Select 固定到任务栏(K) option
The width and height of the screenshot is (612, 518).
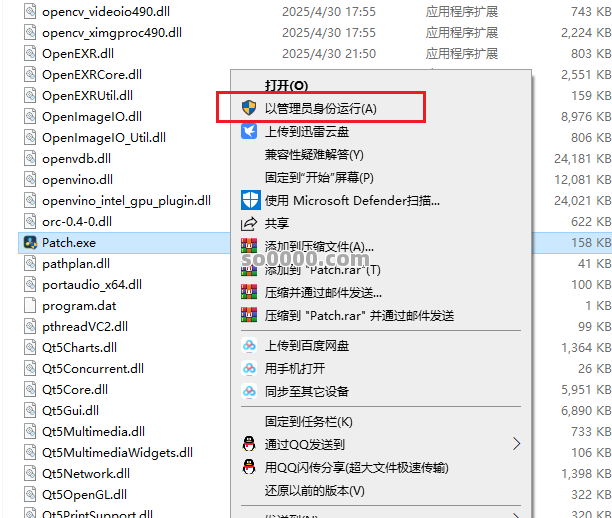(308, 421)
